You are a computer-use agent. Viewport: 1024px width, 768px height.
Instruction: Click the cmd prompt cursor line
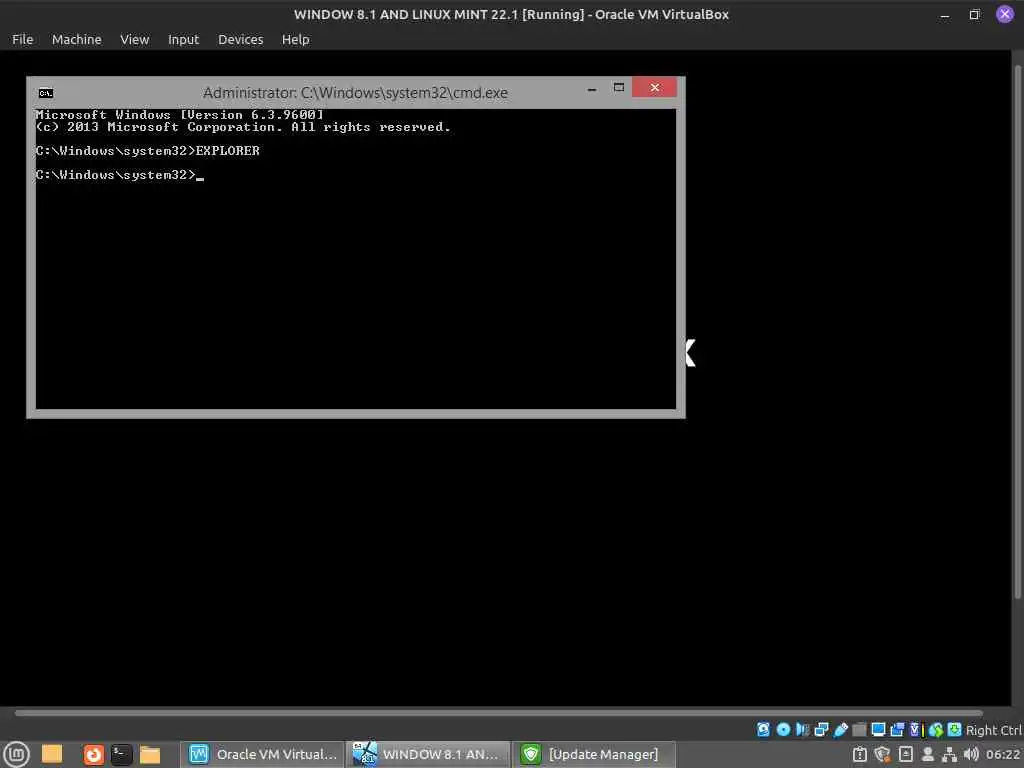click(x=120, y=175)
